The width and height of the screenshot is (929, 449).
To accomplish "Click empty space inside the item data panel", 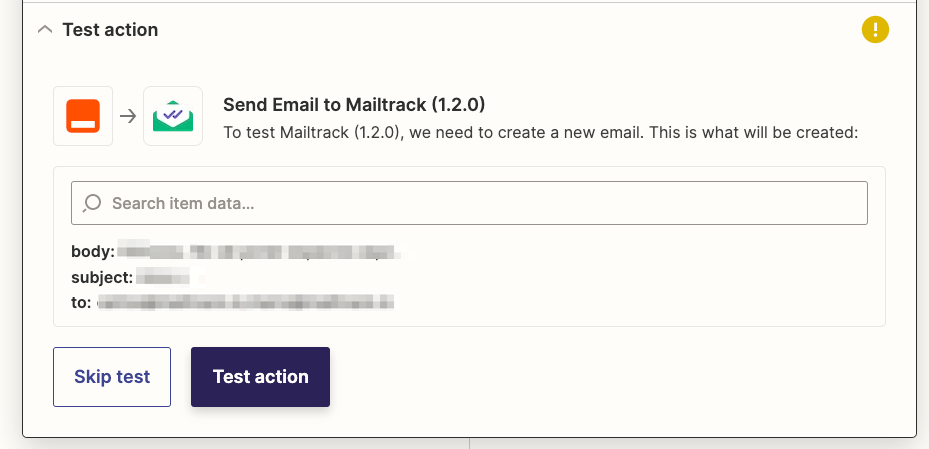I will 640,280.
